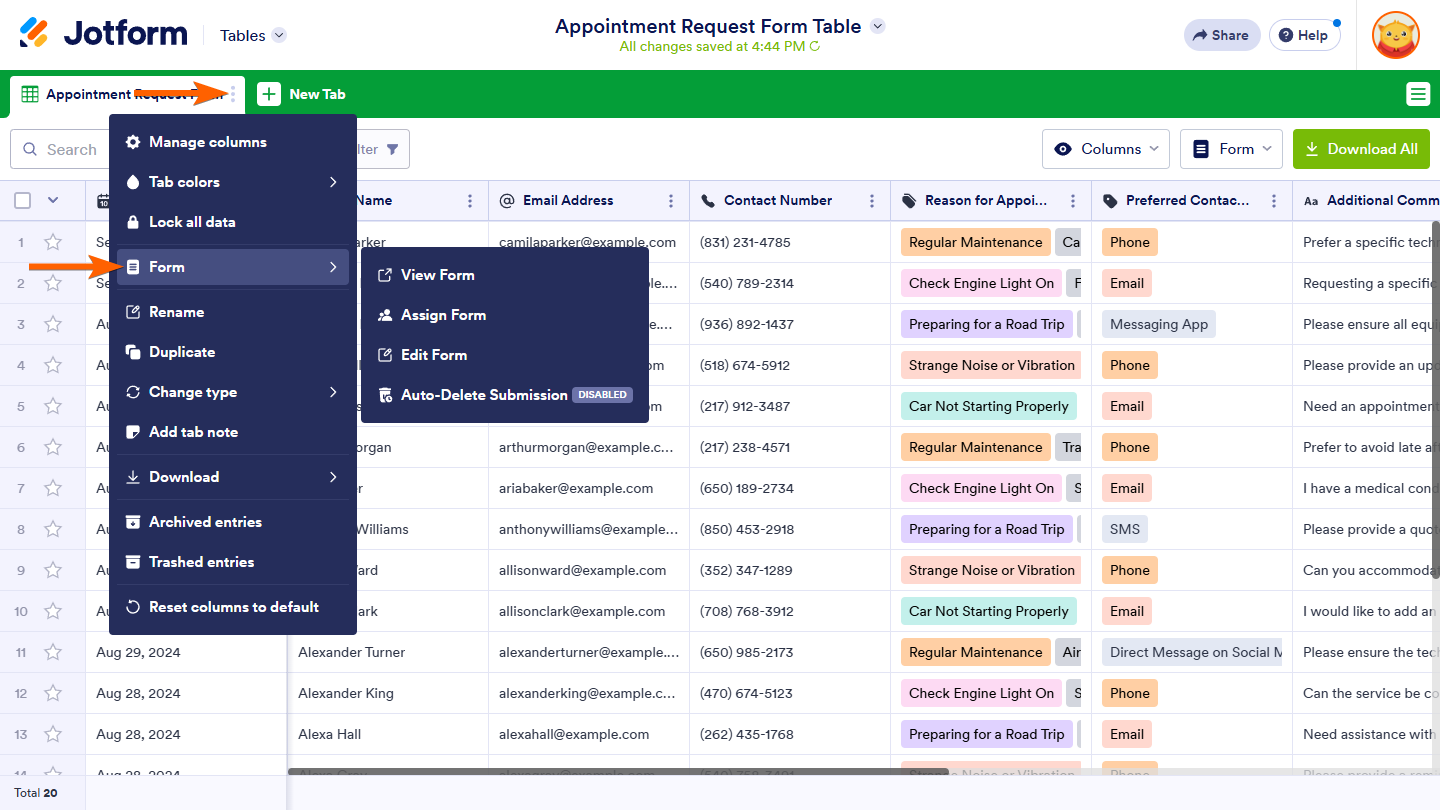The width and height of the screenshot is (1440, 810).
Task: Click the hamburger menu icon on green bar
Action: click(x=1417, y=94)
